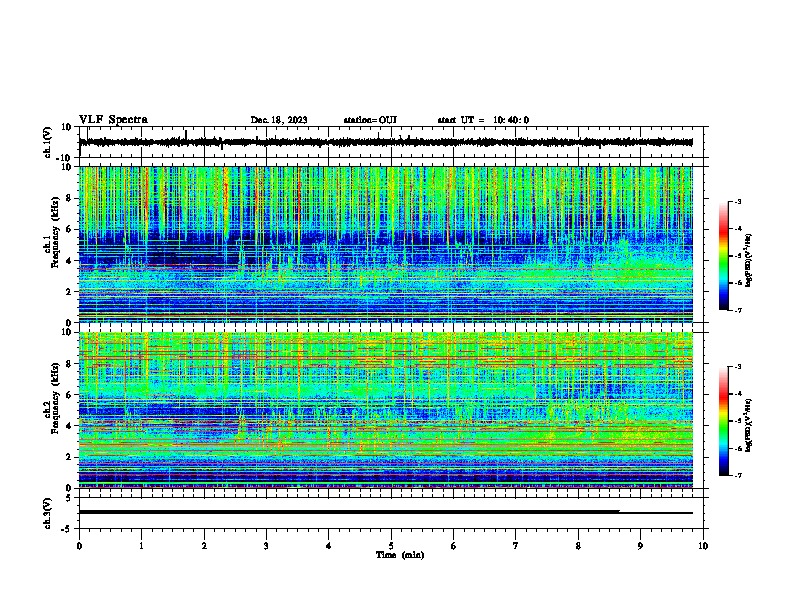
Task: Click the "VLF Spectra" plot title
Action: pyautogui.click(x=113, y=120)
